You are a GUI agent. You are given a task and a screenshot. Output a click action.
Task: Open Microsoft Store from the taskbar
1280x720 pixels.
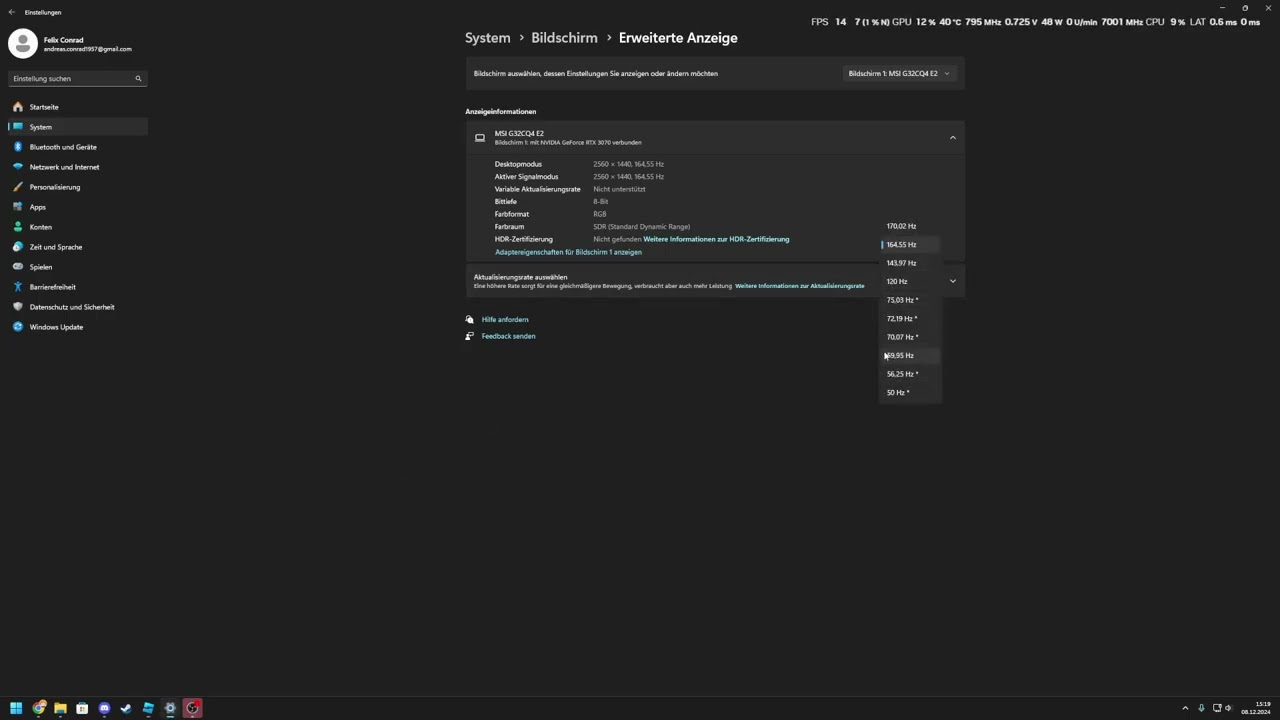[x=82, y=708]
